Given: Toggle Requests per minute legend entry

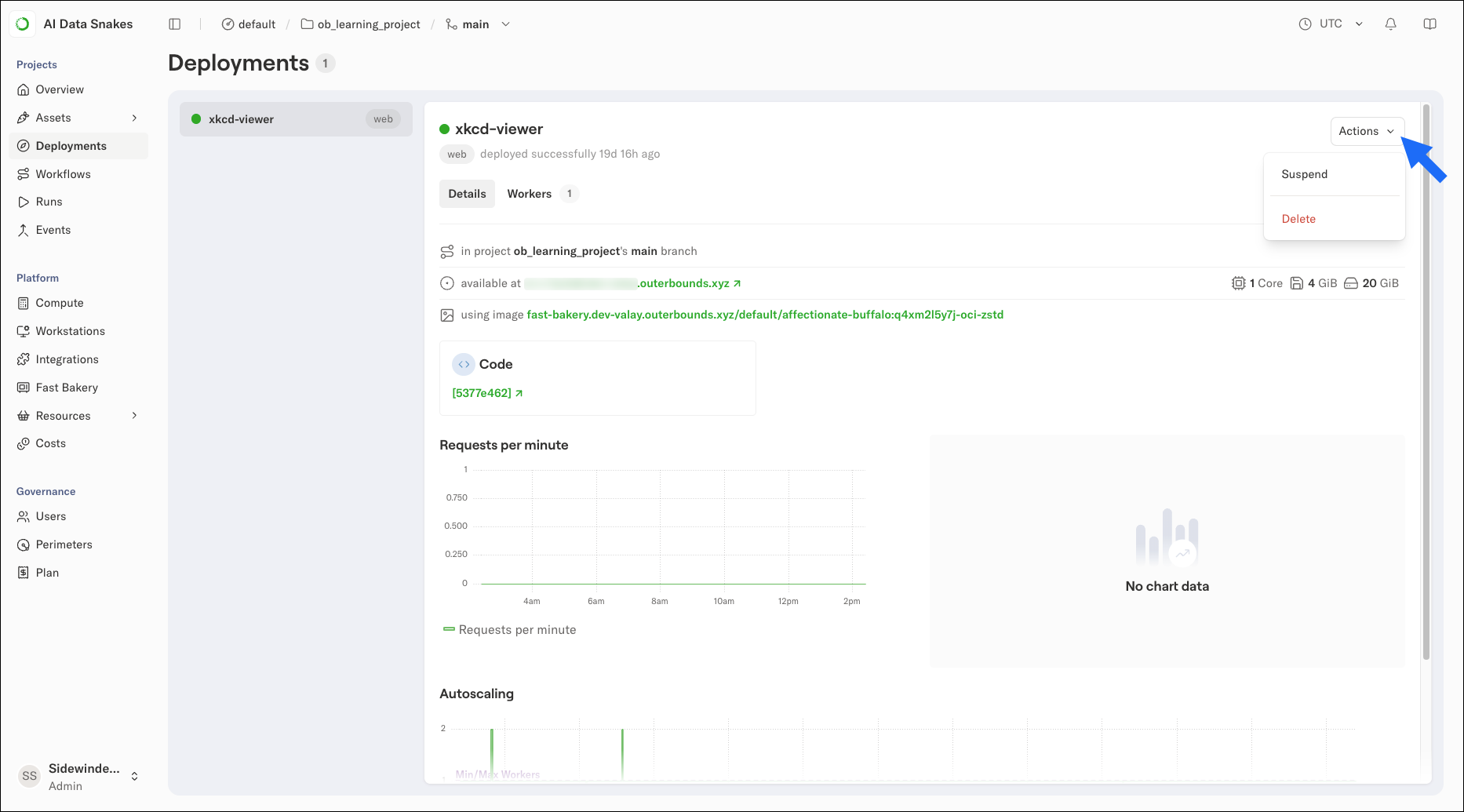Looking at the screenshot, I should tap(509, 630).
